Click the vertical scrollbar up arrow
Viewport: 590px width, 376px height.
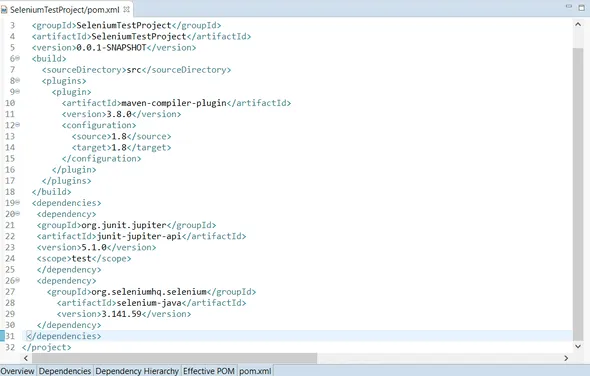578,24
